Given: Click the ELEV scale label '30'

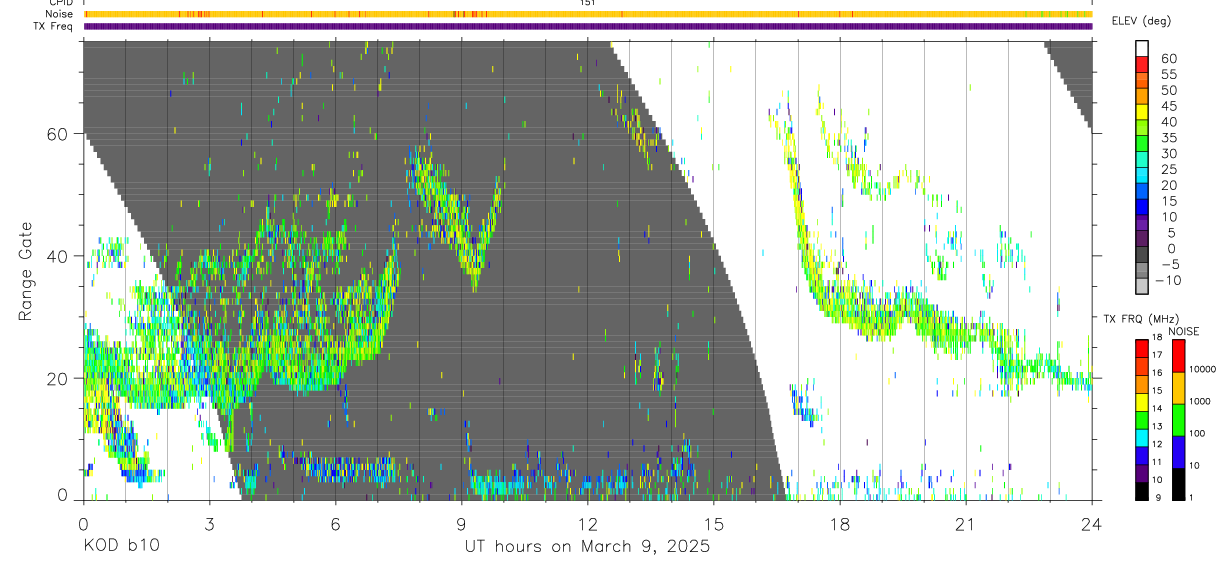Looking at the screenshot, I should point(1167,153).
